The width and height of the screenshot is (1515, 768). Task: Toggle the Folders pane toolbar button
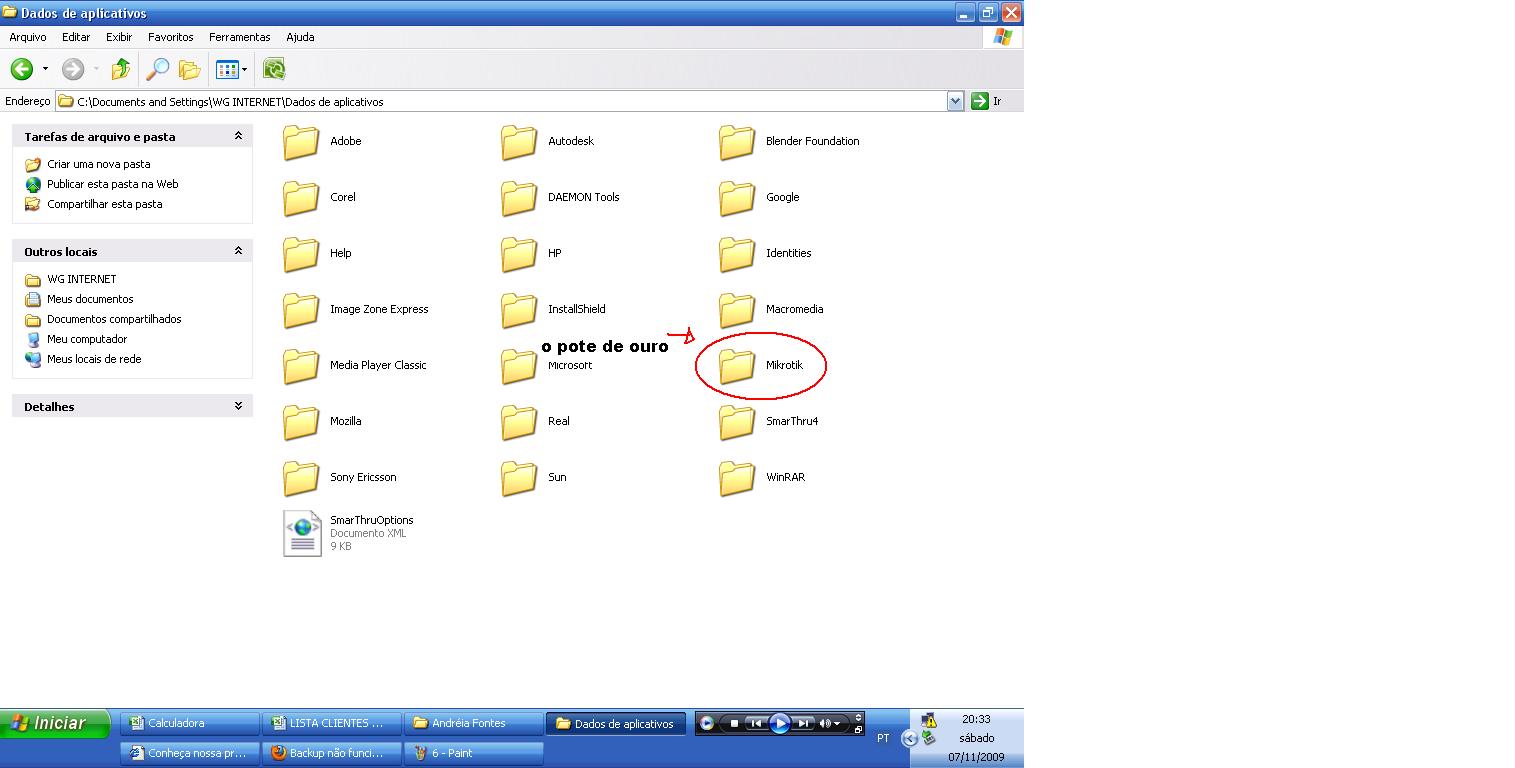coord(189,69)
